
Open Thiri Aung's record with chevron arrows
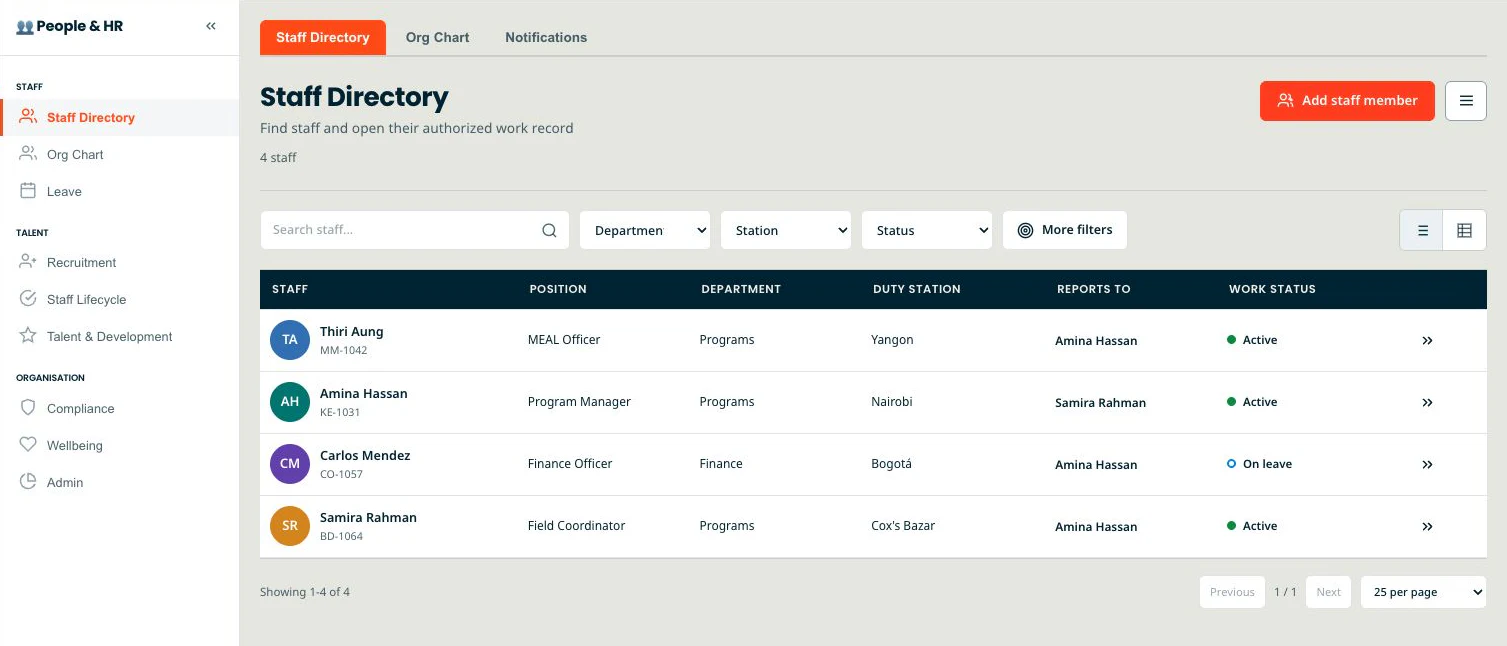1427,340
